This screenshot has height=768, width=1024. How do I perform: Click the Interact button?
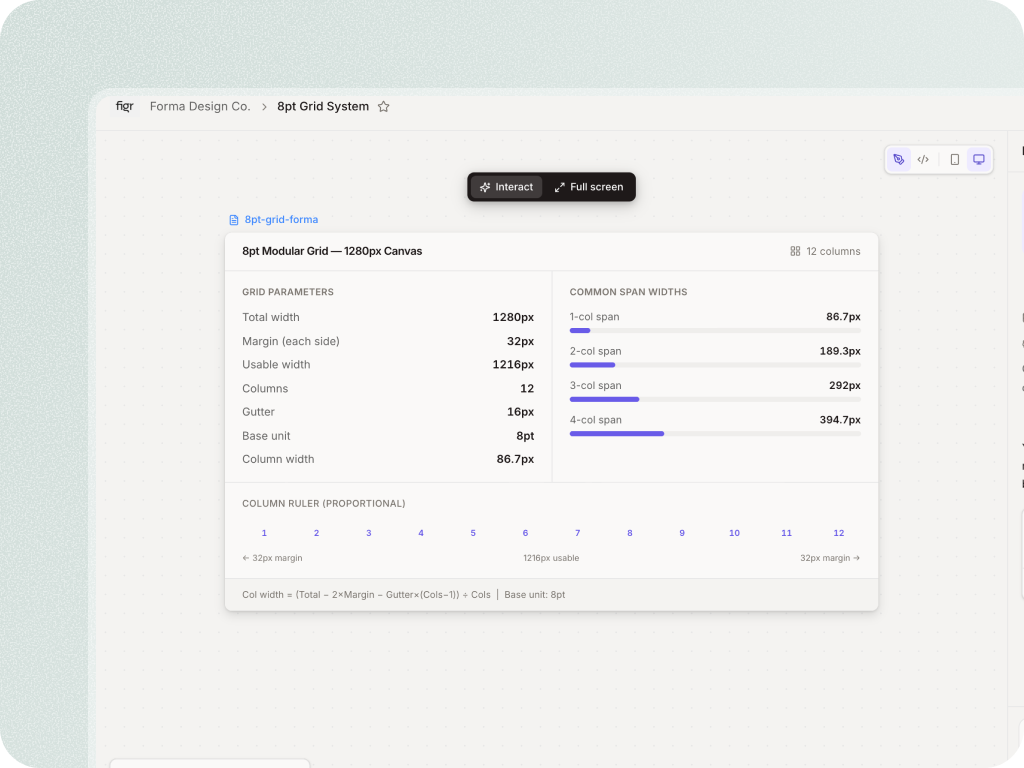tap(506, 187)
